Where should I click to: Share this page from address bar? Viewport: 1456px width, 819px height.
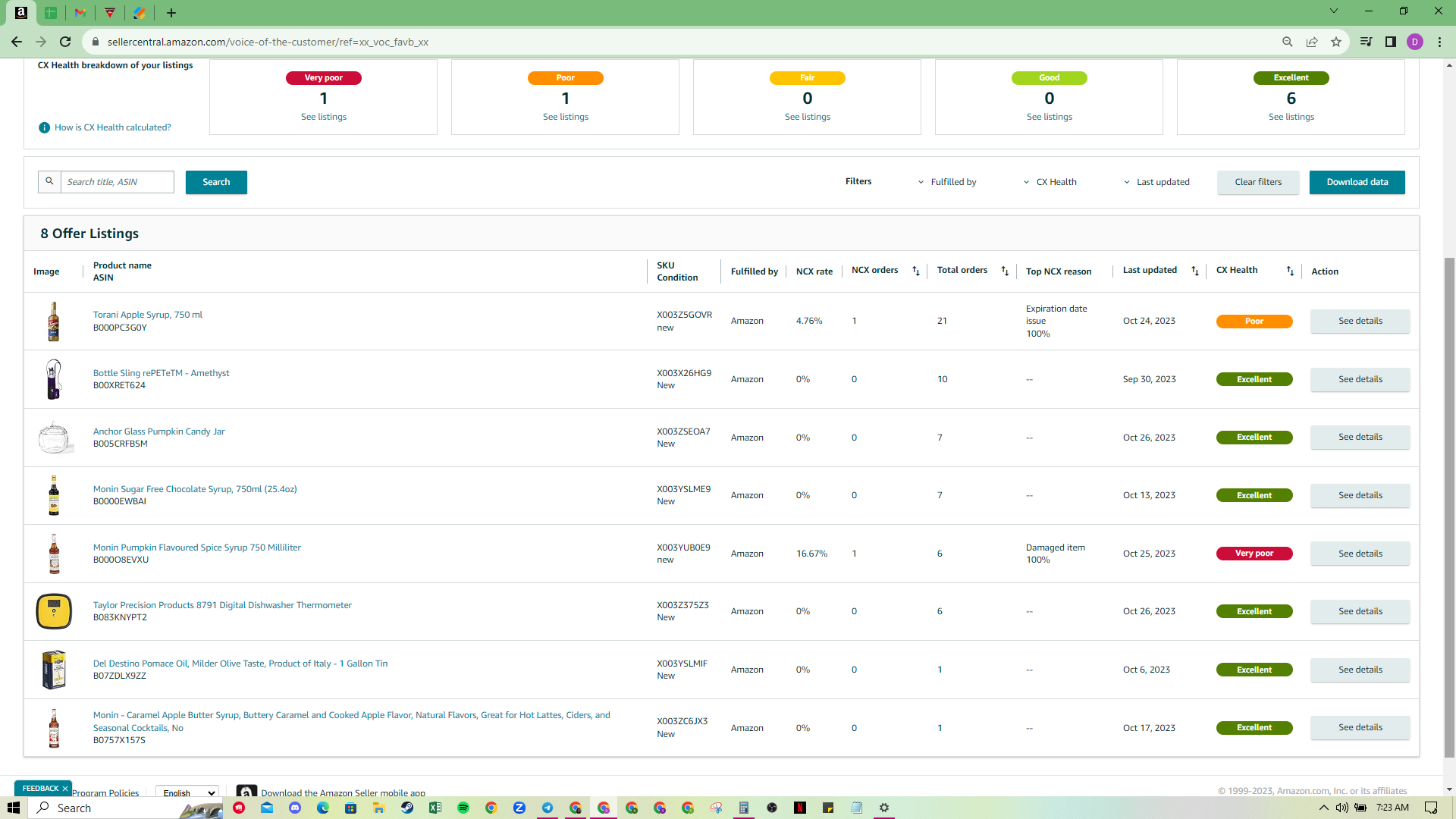point(1312,42)
